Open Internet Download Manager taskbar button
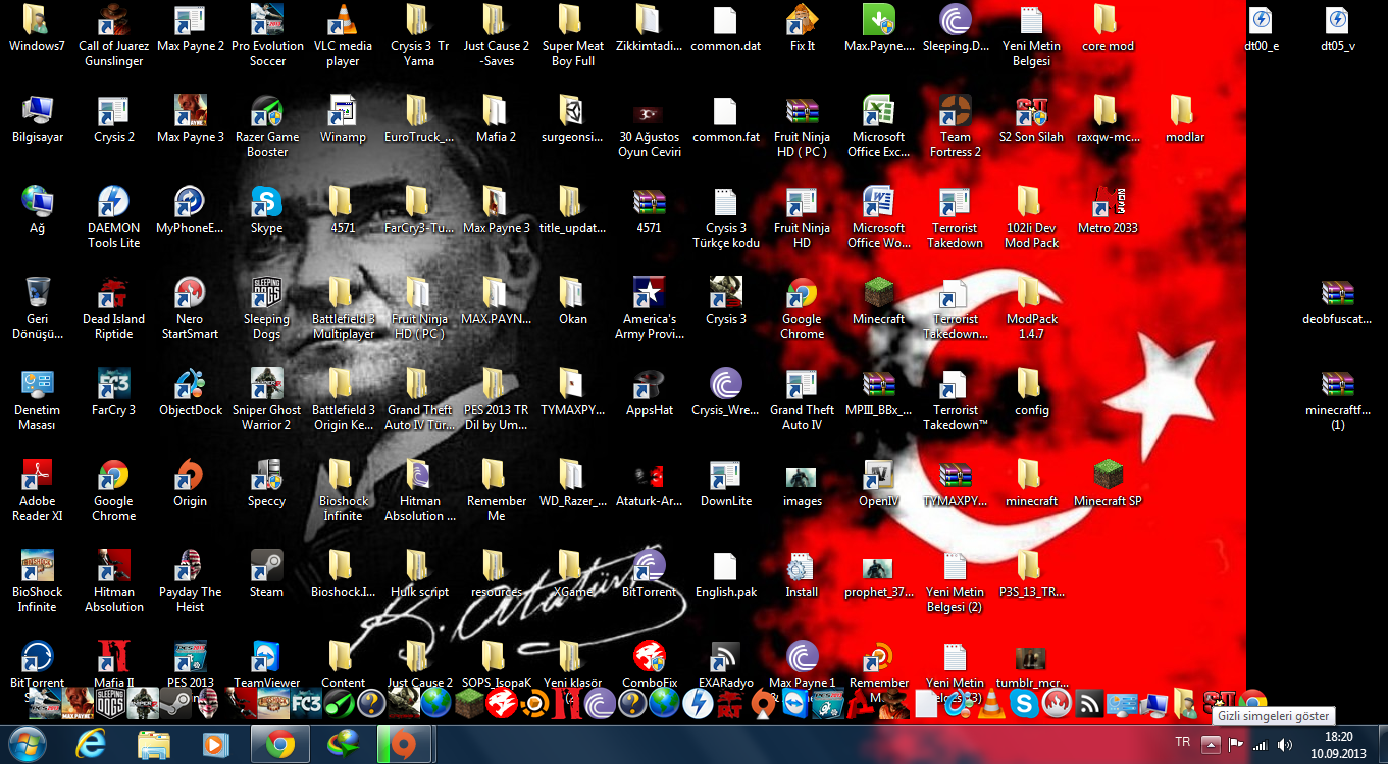Viewport: 1388px width, 764px height. (342, 743)
